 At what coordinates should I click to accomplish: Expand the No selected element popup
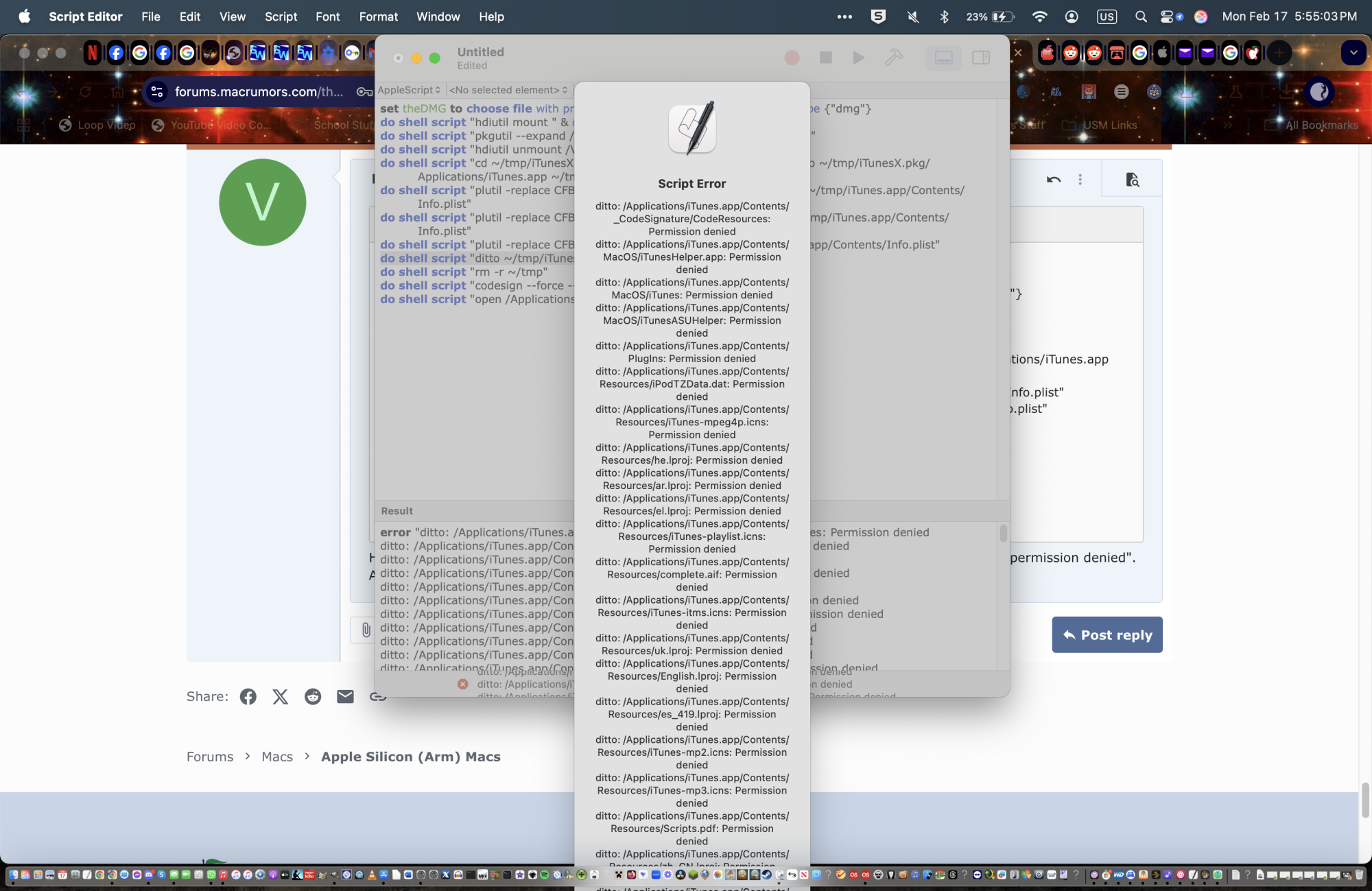(508, 90)
